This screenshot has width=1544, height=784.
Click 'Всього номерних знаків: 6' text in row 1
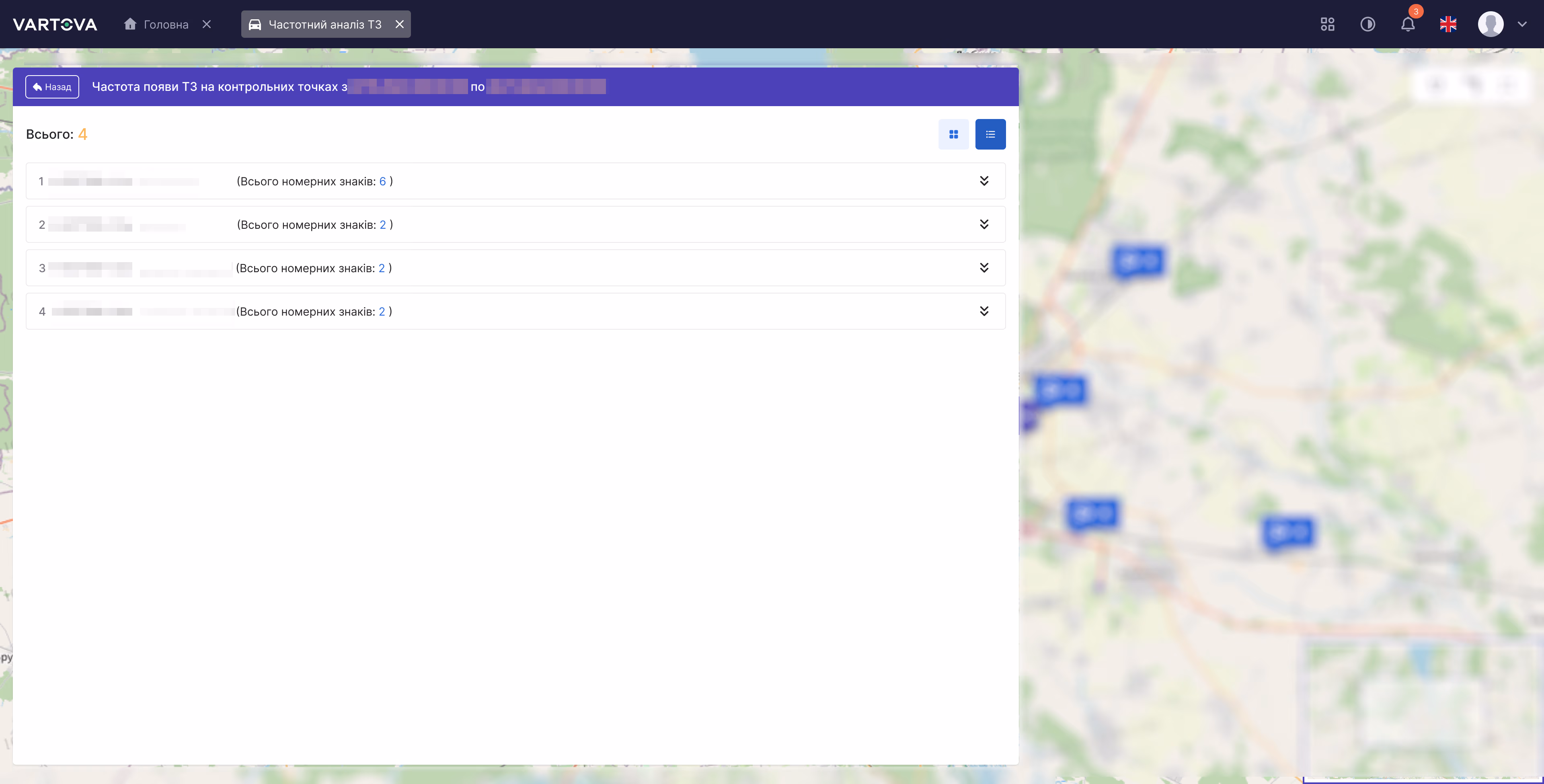315,181
